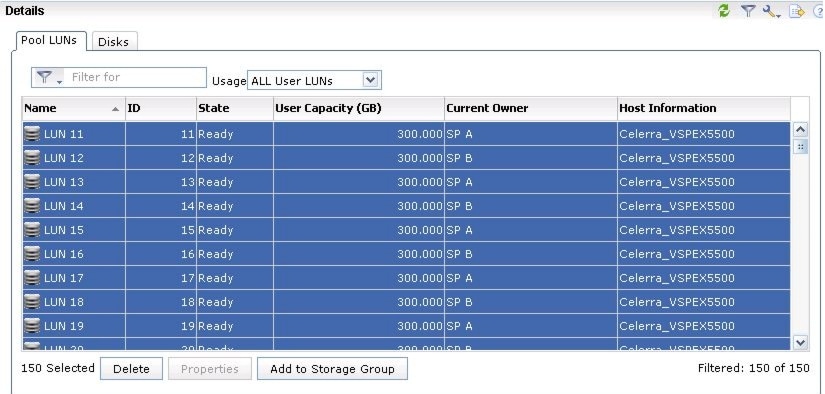Open the filter funnel icon in header
Screen dimensions: 825x394
pos(748,11)
